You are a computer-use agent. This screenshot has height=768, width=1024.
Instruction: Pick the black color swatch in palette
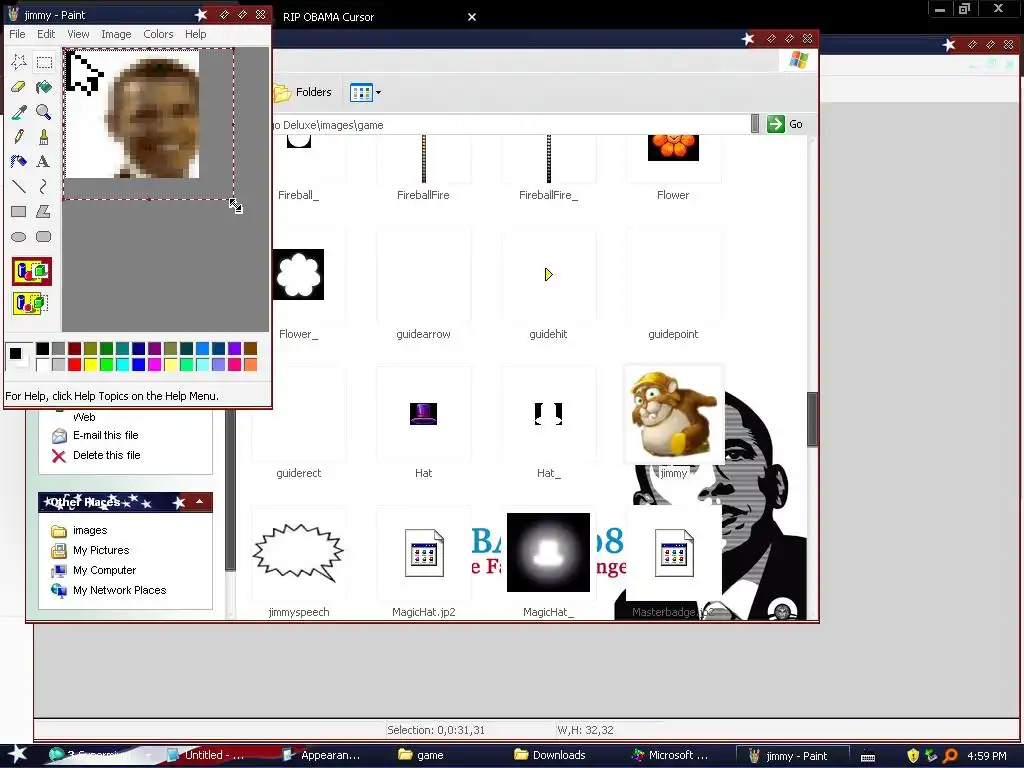tap(42, 349)
